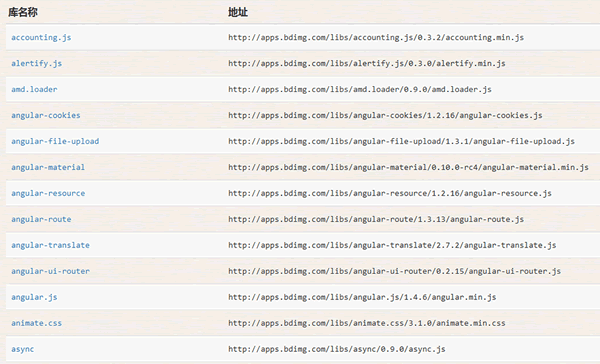Open the accounting.js library link
The width and height of the screenshot is (600, 364).
41,38
